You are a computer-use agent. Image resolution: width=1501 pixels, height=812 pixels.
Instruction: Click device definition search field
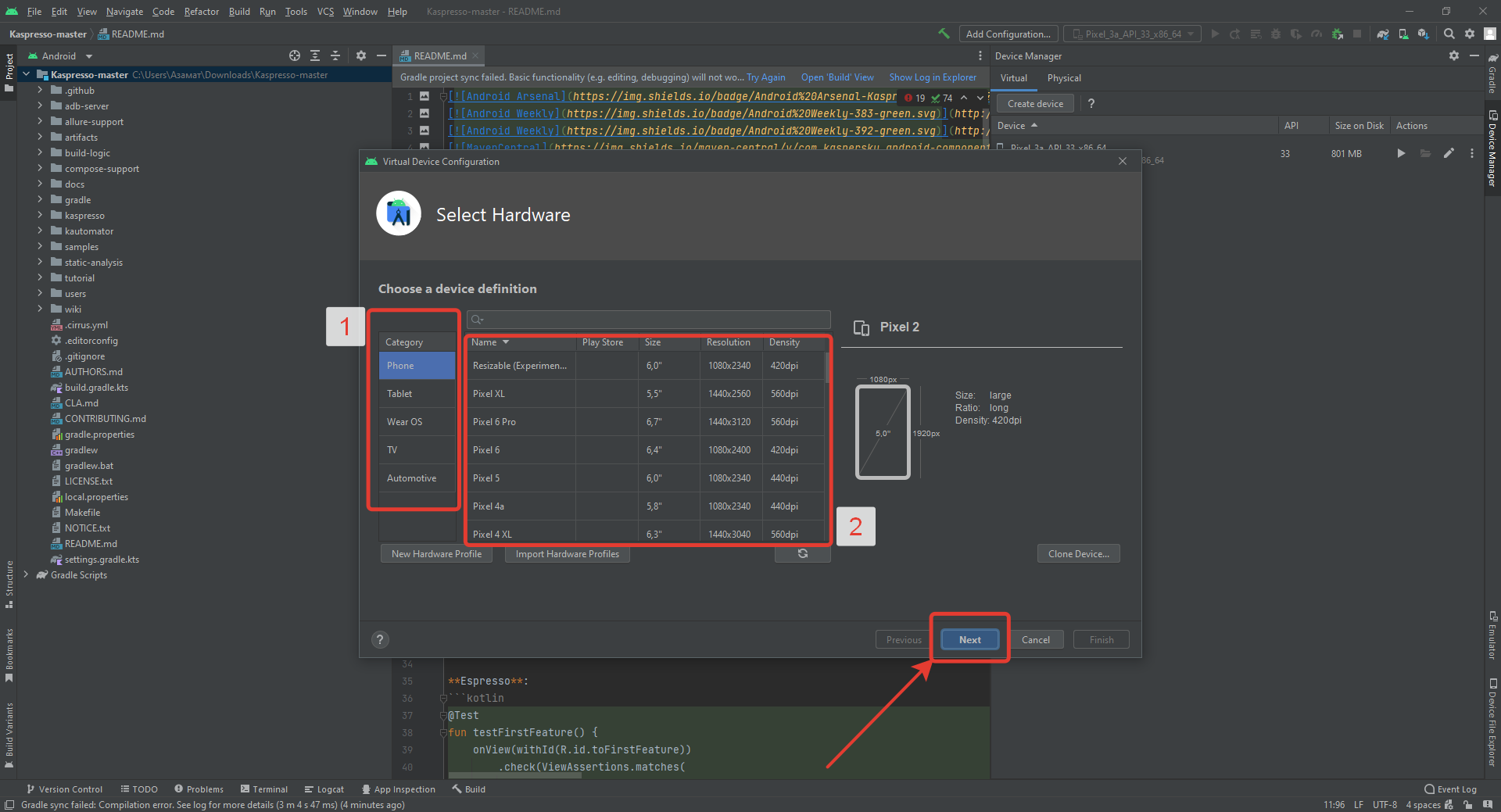tap(649, 319)
